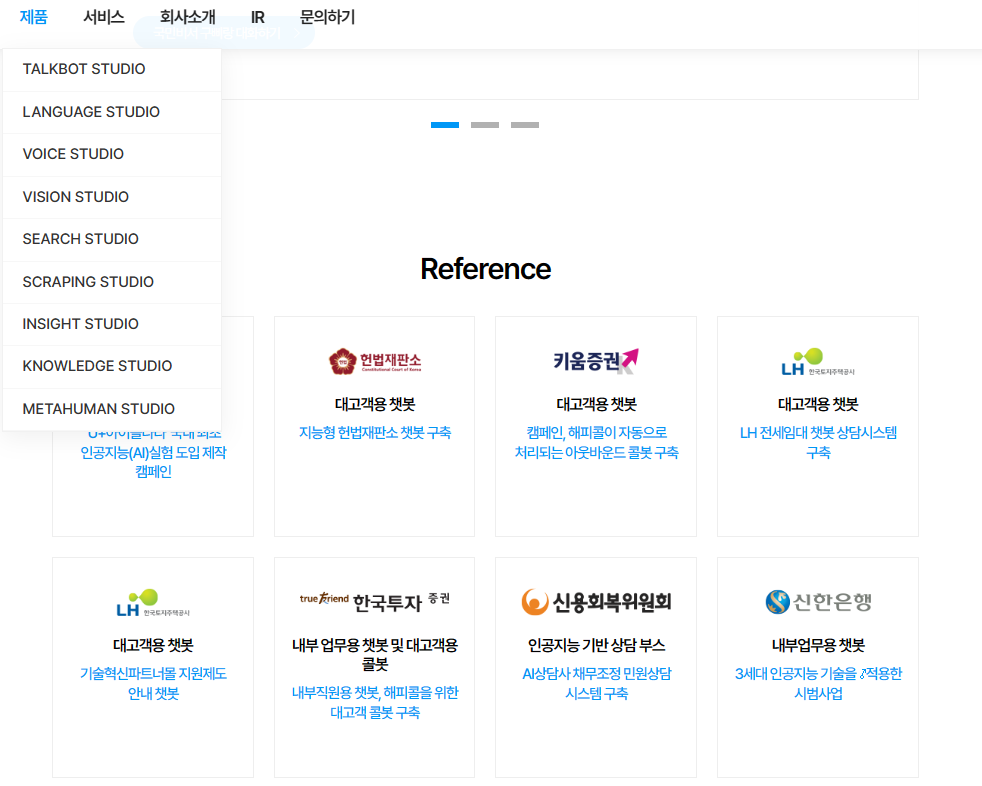Image resolution: width=982 pixels, height=786 pixels.
Task: Open link 지능형 헌법재판소 챗봇 구축
Action: pyautogui.click(x=375, y=433)
